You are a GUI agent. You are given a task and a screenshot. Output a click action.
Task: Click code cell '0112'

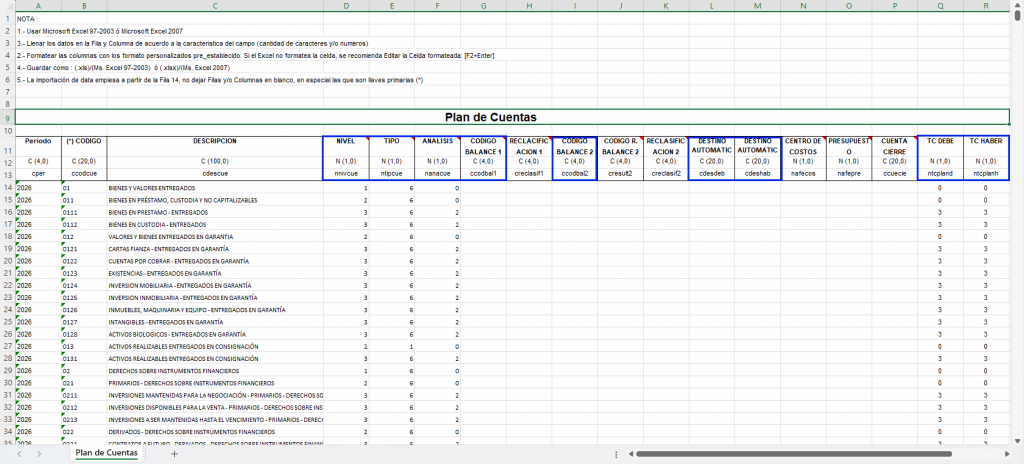(84, 224)
